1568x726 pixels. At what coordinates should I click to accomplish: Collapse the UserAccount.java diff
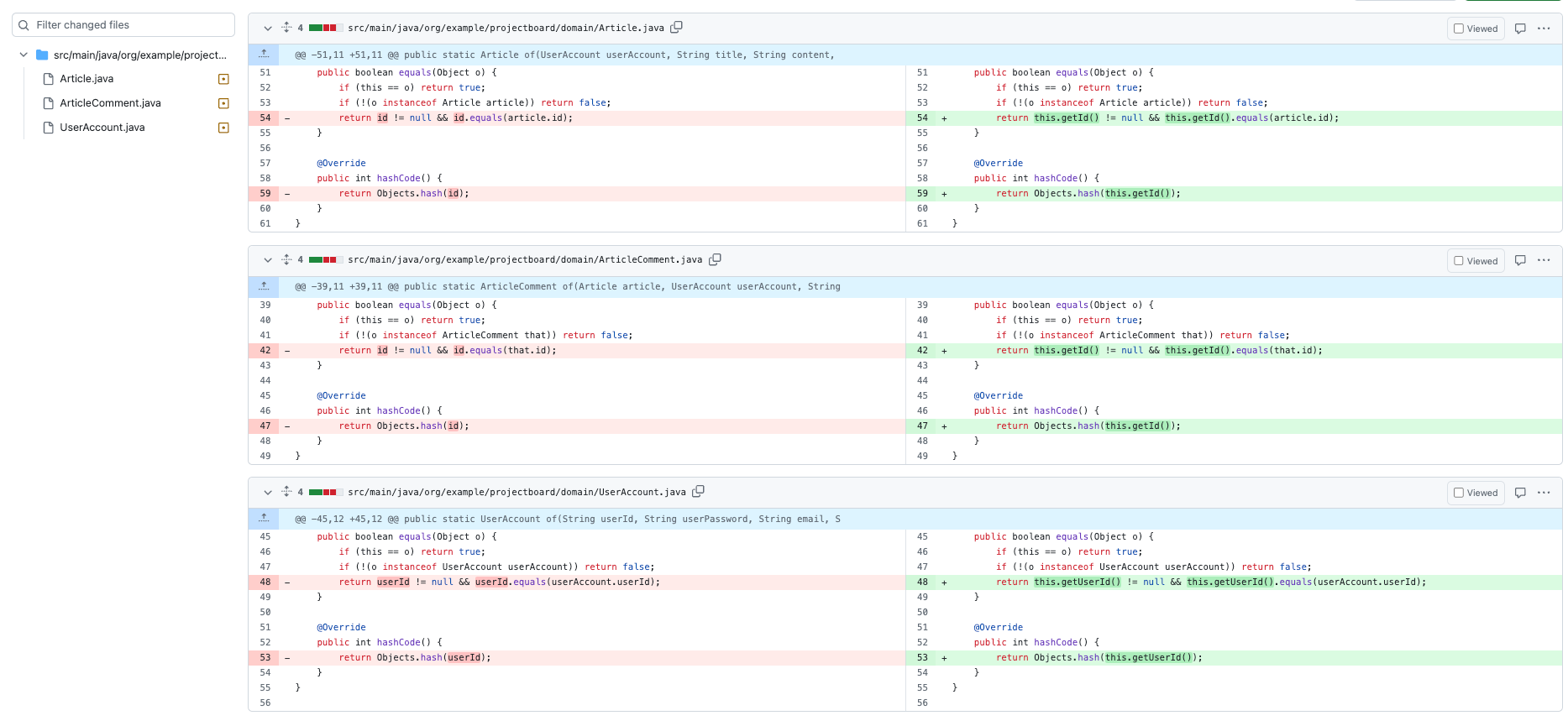point(268,493)
